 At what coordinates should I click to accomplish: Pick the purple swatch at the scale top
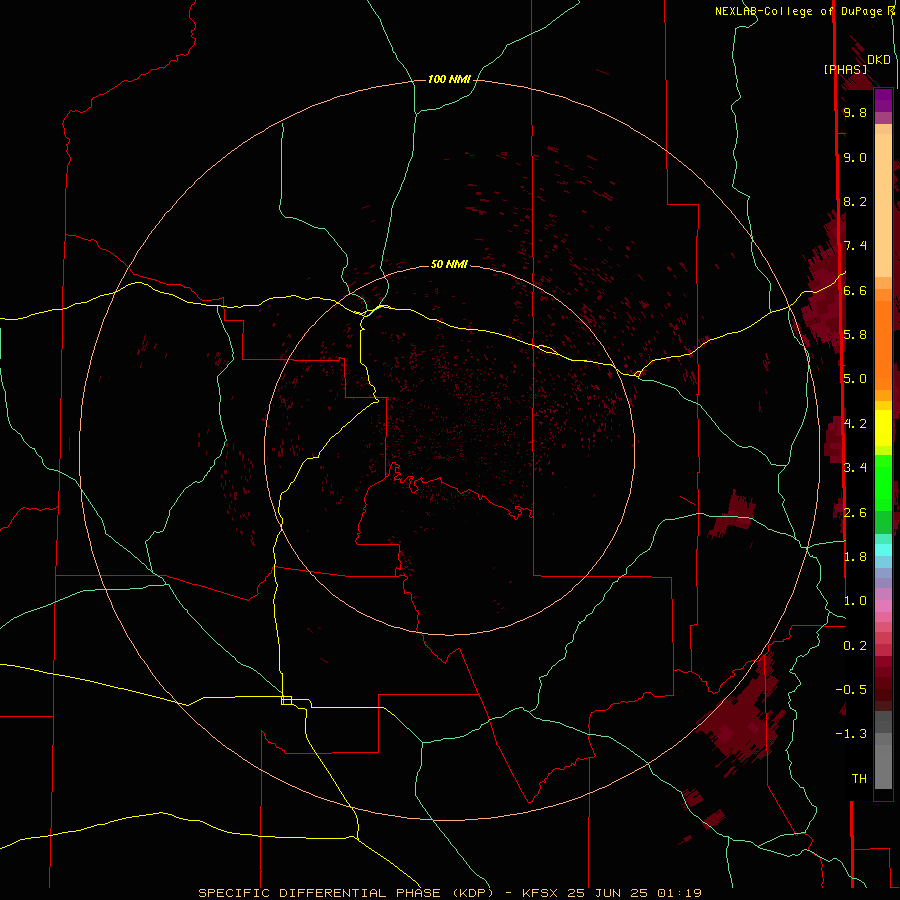pyautogui.click(x=883, y=100)
